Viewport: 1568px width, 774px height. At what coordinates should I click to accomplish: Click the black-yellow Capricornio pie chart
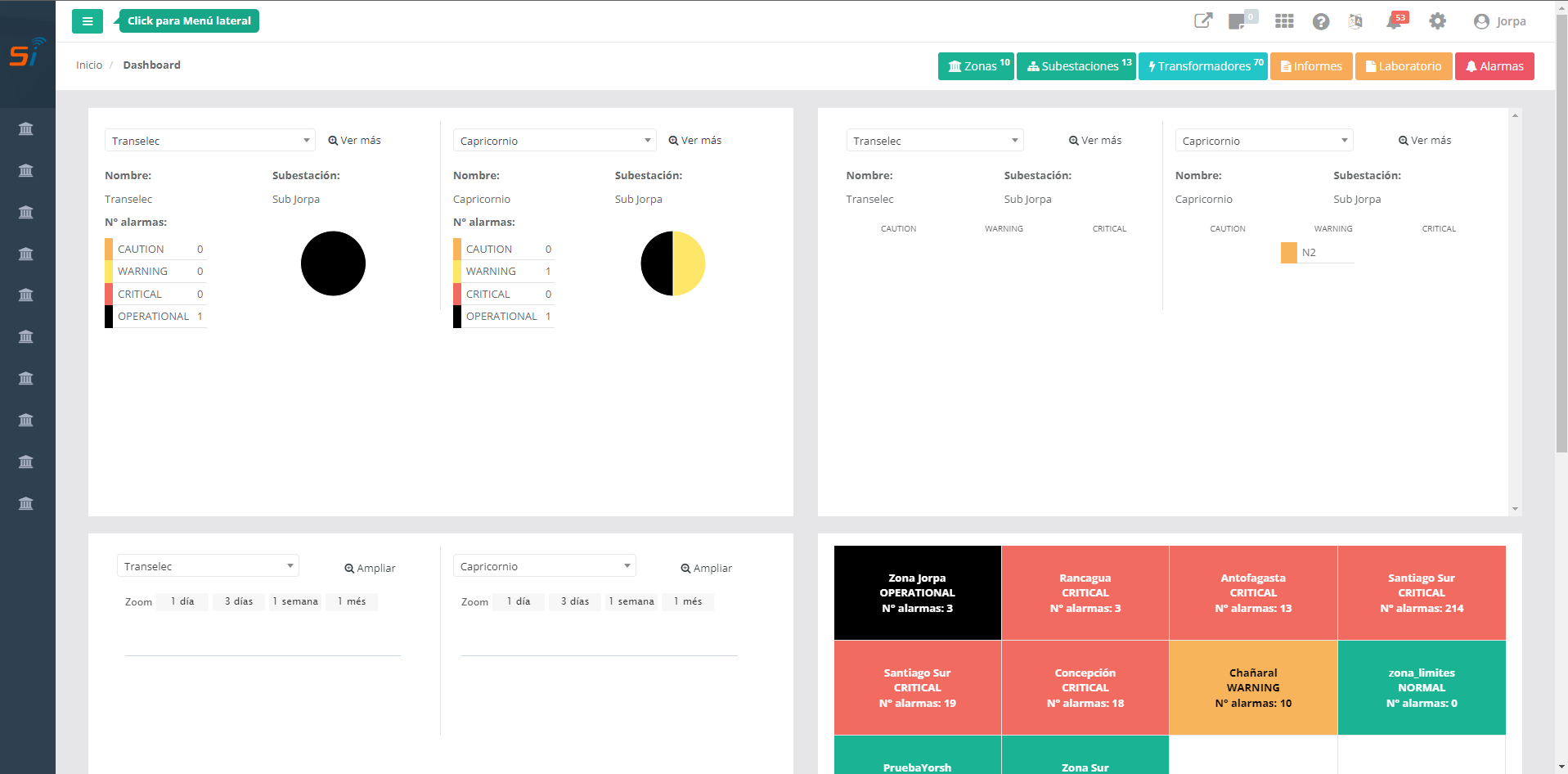coord(673,263)
